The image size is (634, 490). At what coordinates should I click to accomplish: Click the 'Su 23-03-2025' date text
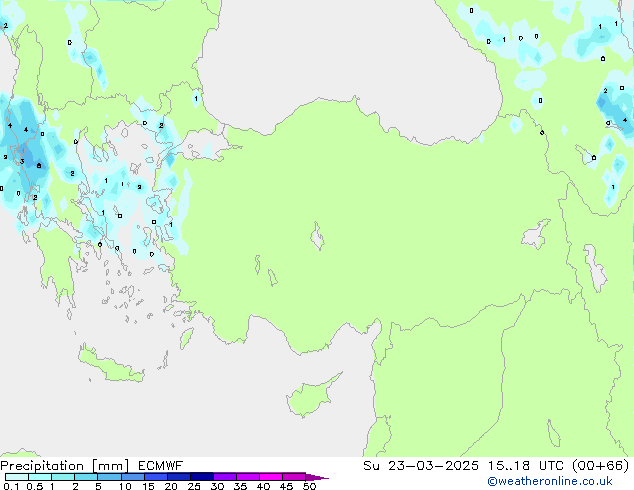[421, 466]
